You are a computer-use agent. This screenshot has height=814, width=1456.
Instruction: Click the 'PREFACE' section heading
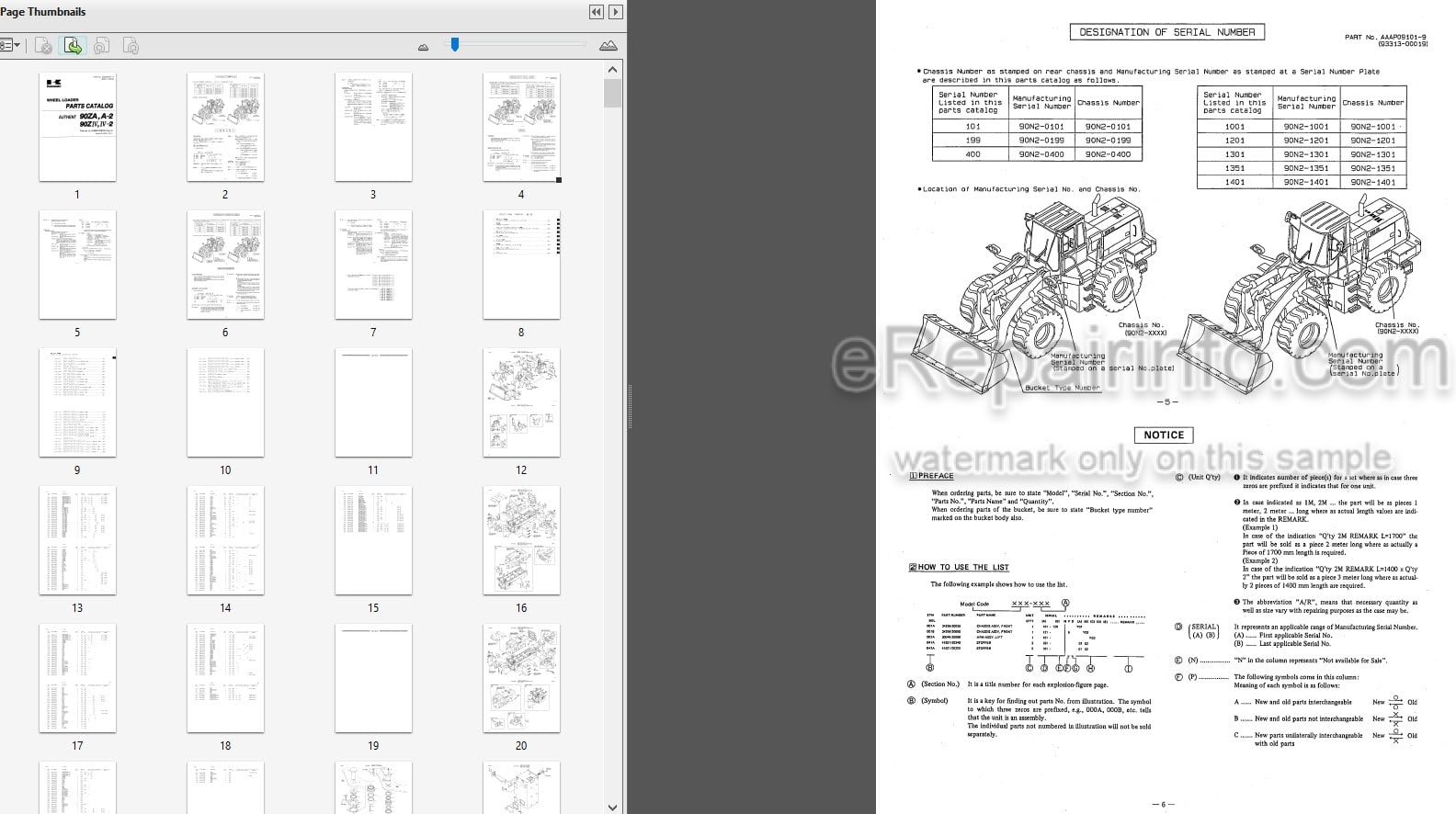point(931,476)
